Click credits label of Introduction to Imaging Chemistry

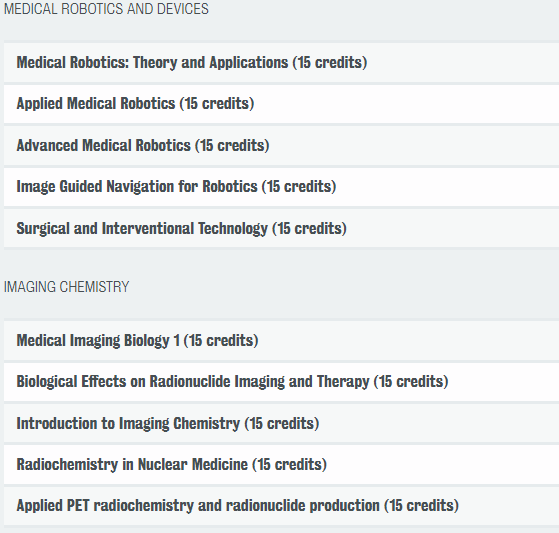click(x=282, y=424)
